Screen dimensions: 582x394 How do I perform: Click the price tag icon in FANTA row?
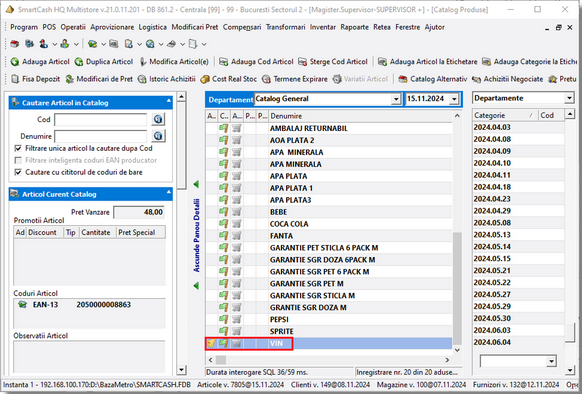(x=223, y=236)
